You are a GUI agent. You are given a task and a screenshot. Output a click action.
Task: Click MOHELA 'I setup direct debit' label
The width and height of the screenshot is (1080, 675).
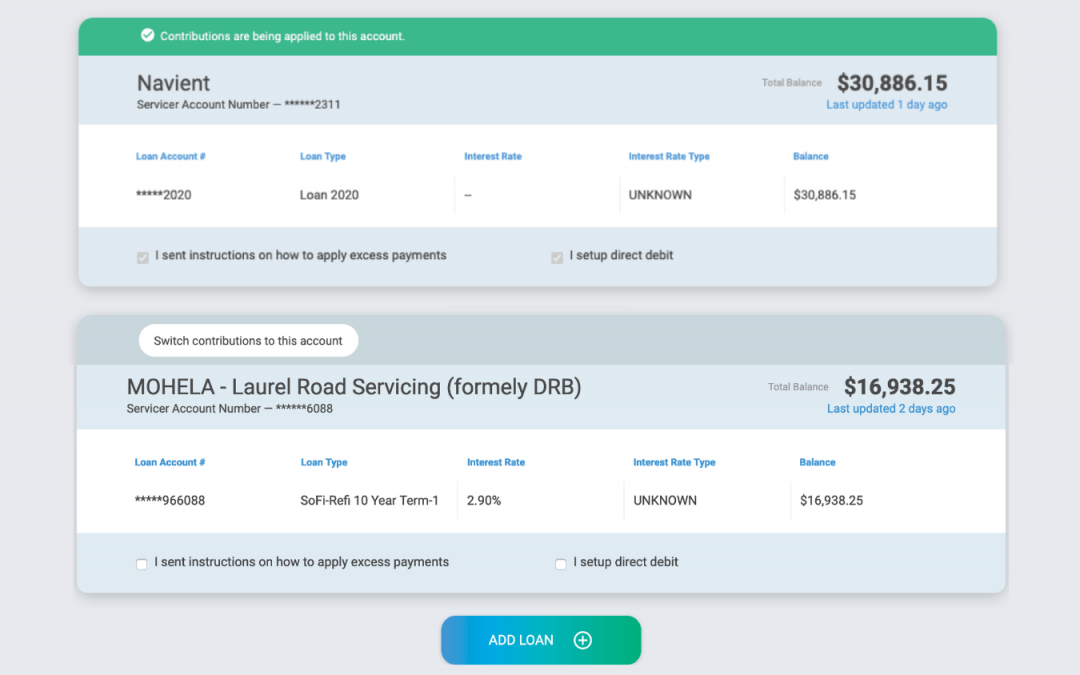tap(625, 562)
